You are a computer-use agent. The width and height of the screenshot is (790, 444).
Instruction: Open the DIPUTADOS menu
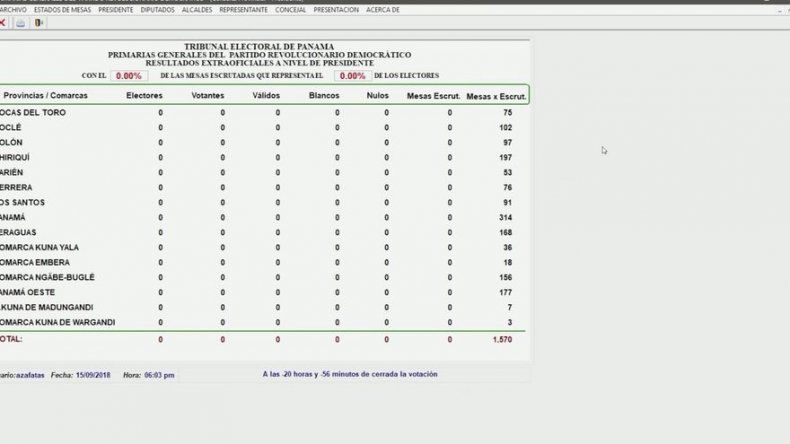tap(158, 10)
